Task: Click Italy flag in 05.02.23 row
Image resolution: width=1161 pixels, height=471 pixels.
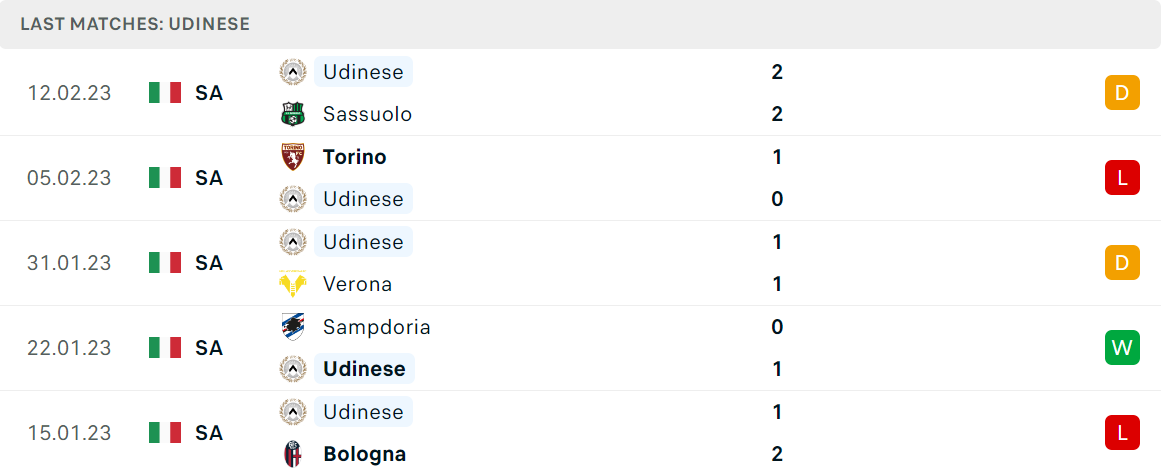Action: [x=165, y=178]
